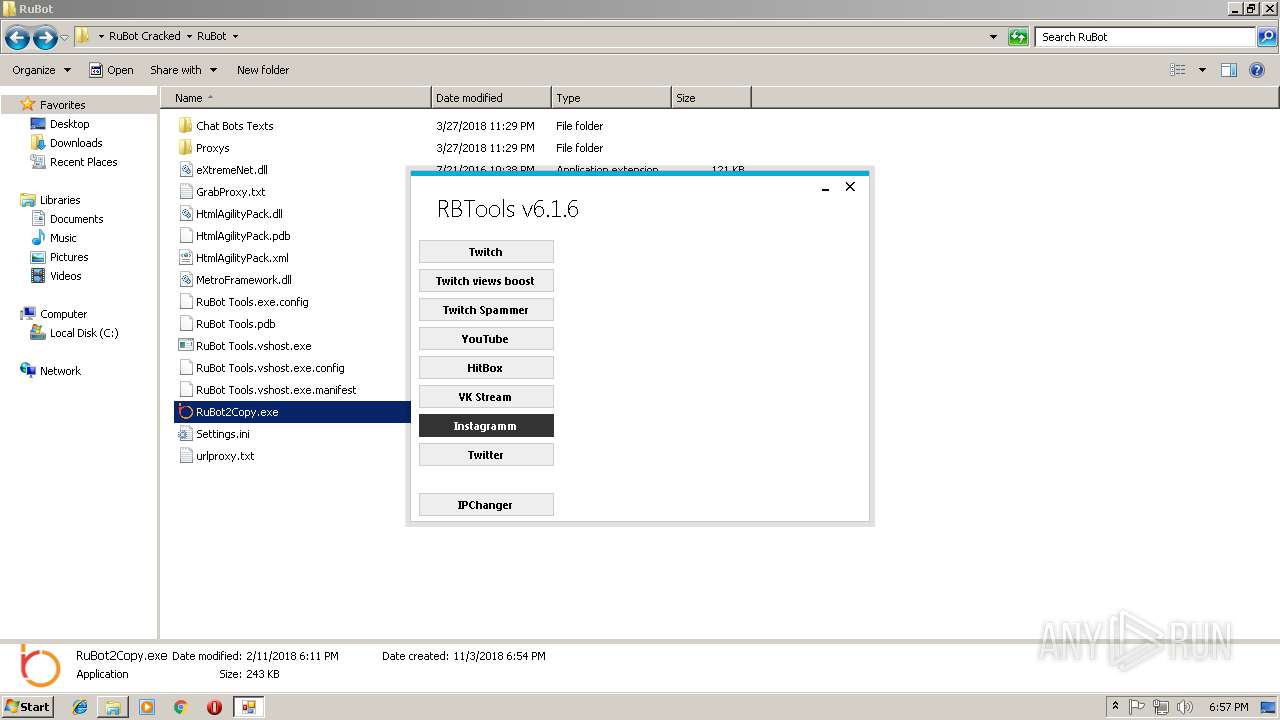Click the network tray icon

tap(1161, 707)
